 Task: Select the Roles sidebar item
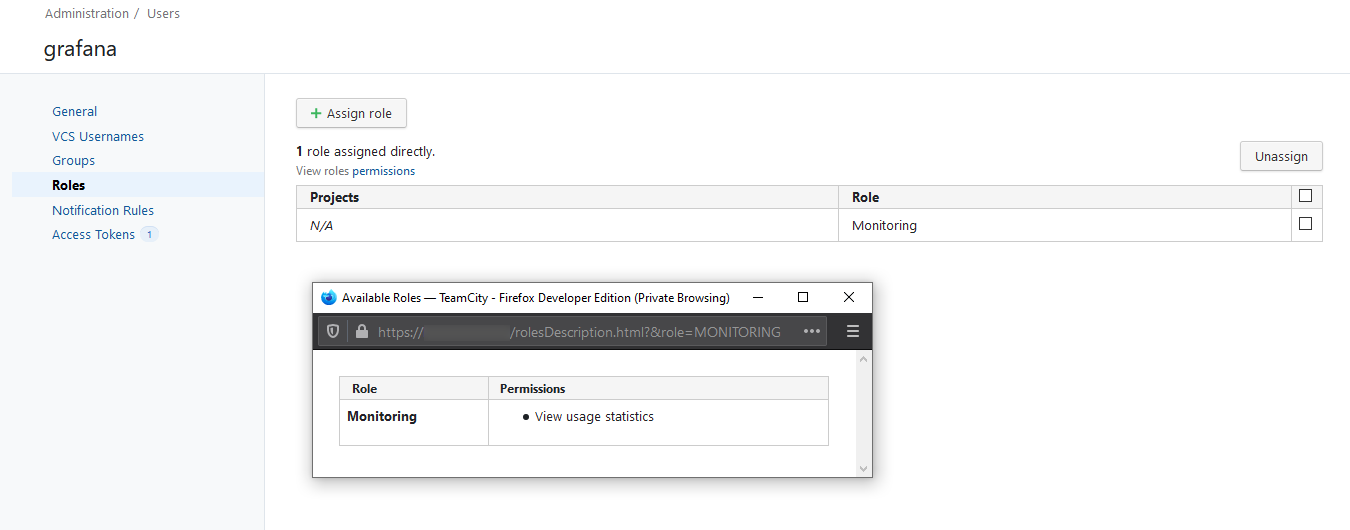click(x=138, y=185)
